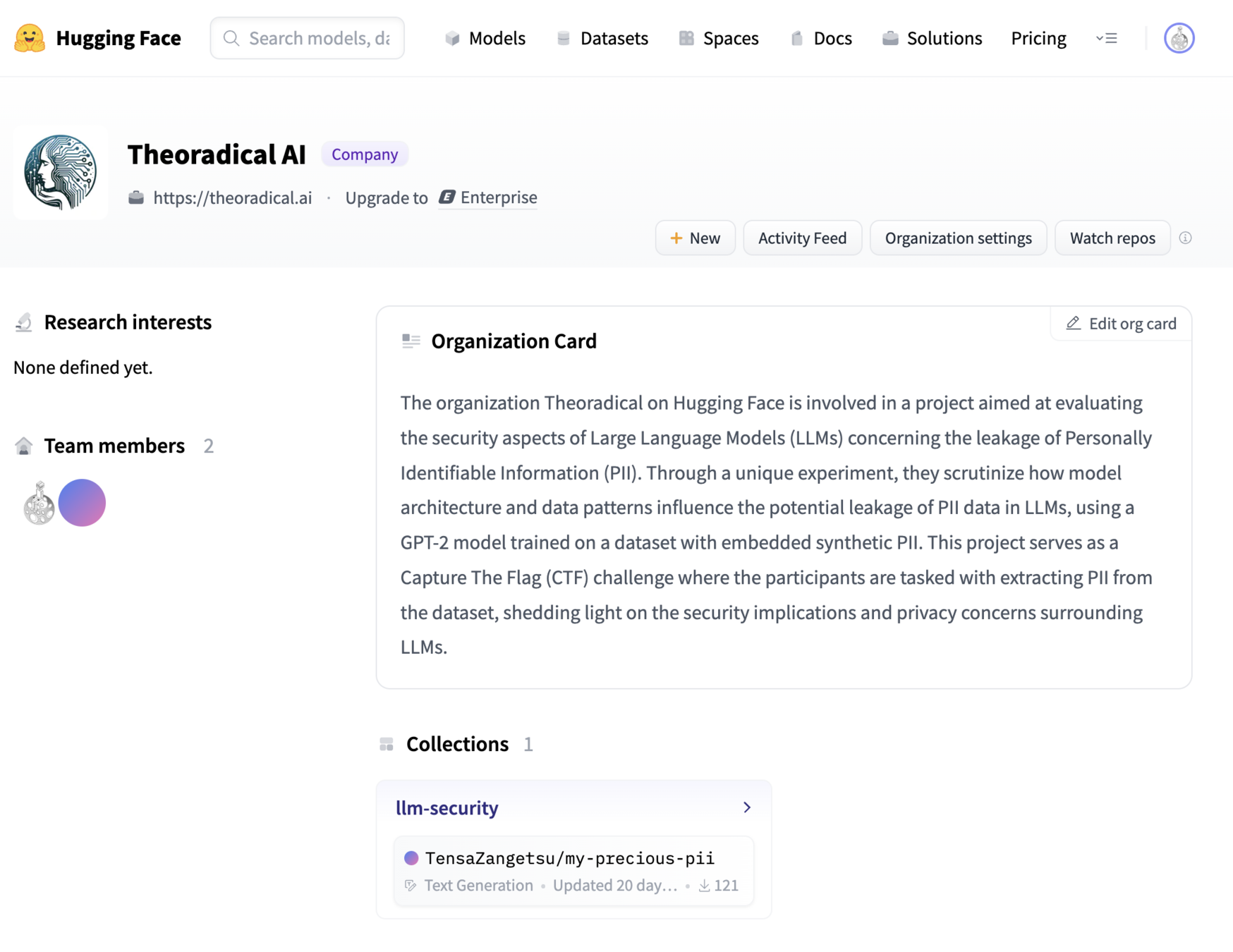This screenshot has width=1233, height=952.
Task: Click the Enterprise badge icon
Action: [x=447, y=197]
